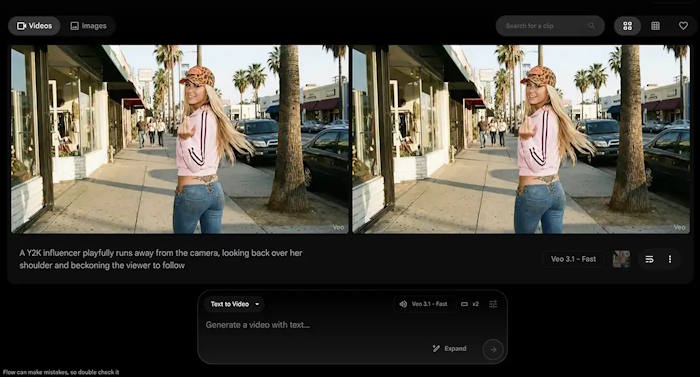Screen dimensions: 700x377
Task: Click the audio speaker icon in prompt box
Action: point(403,304)
